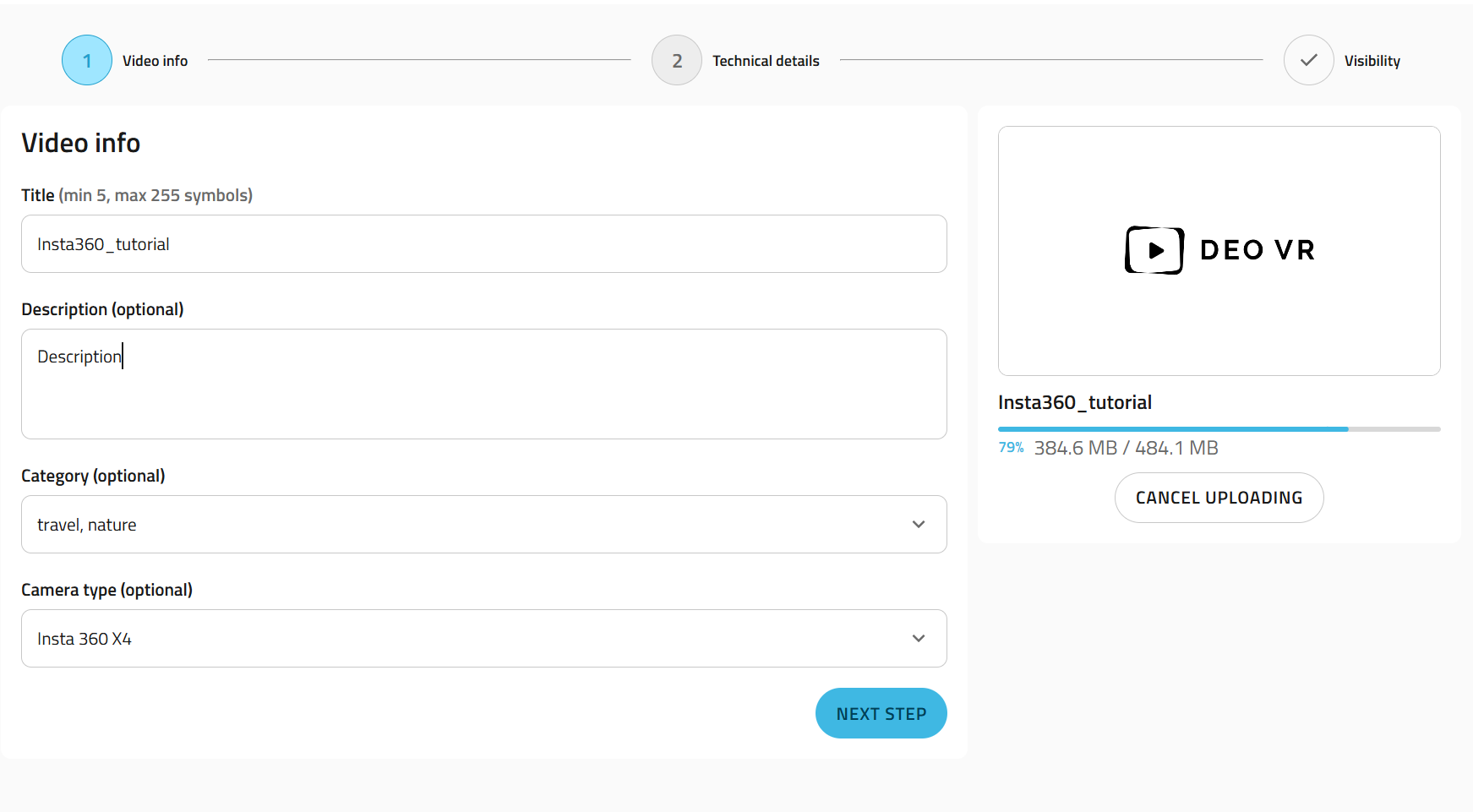
Task: Click the Camera type (optional) label
Action: [x=106, y=590]
